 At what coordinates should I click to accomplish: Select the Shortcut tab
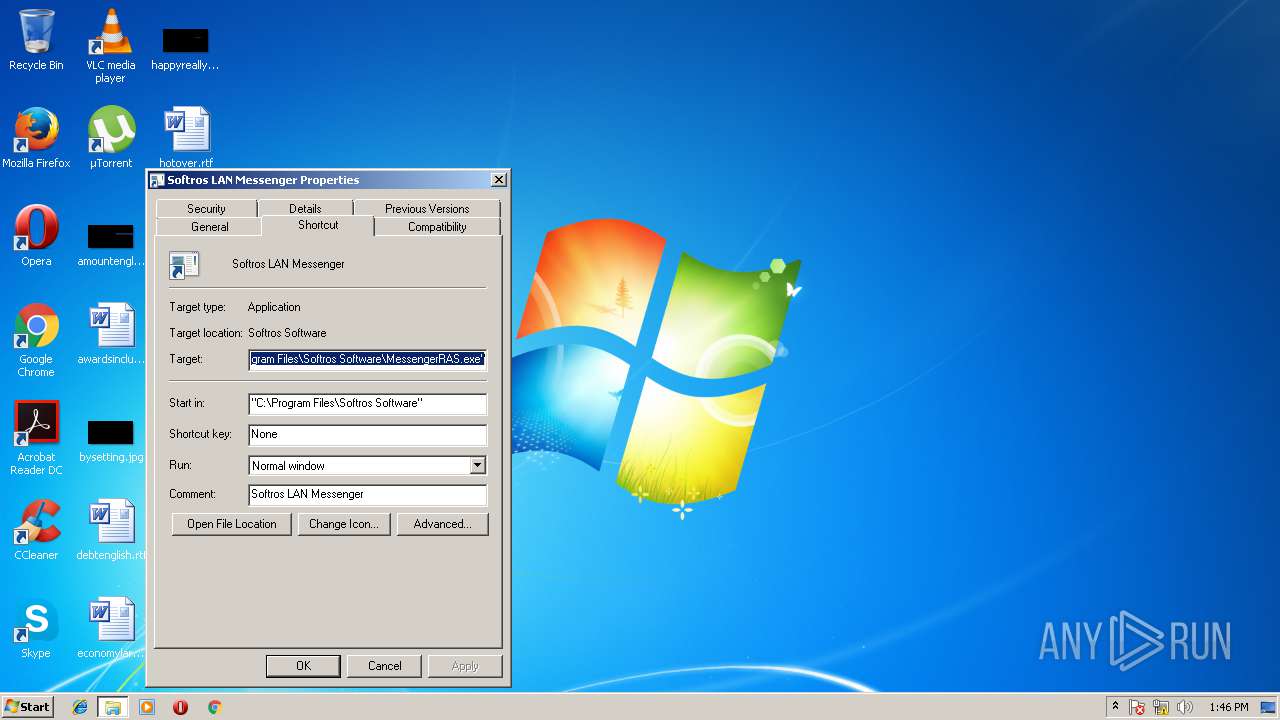(x=318, y=225)
